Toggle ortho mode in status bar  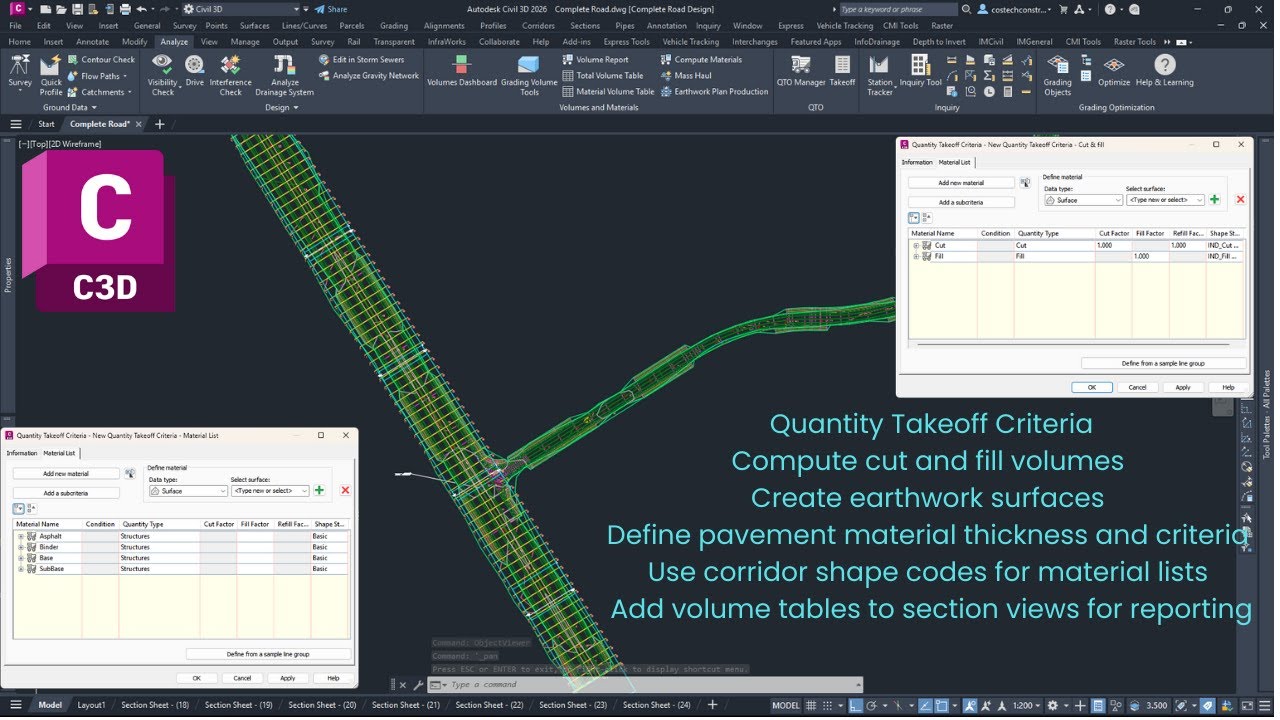point(856,705)
